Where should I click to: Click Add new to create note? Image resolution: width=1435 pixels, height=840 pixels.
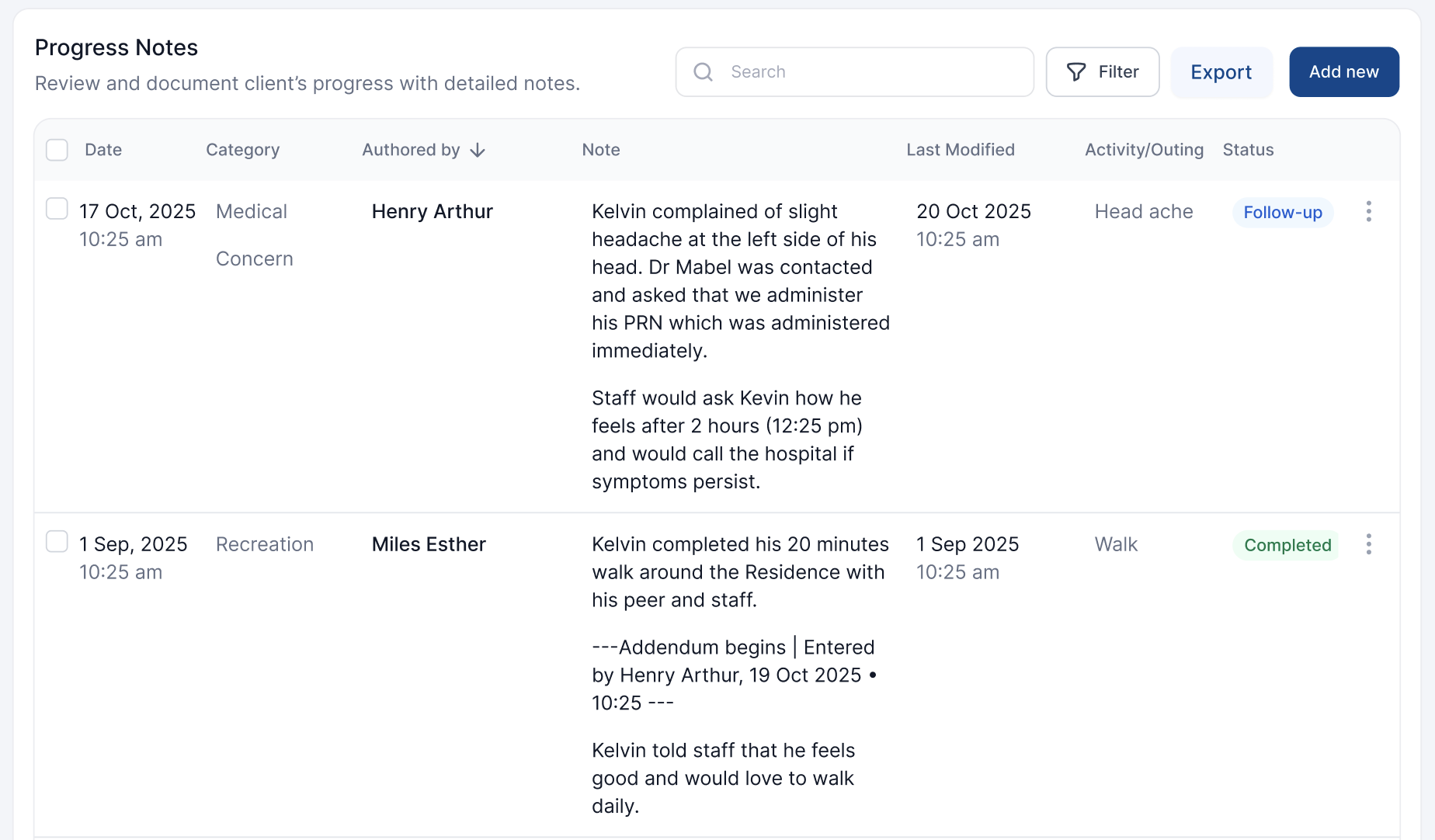(x=1343, y=72)
